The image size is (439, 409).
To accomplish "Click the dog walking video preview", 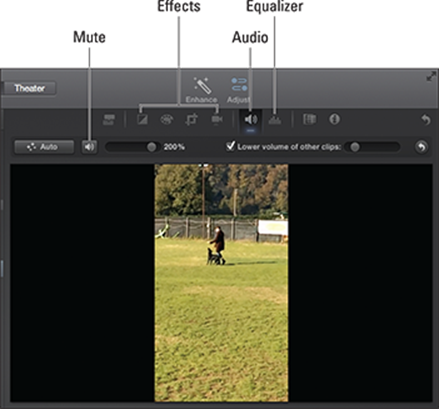I will [221, 283].
